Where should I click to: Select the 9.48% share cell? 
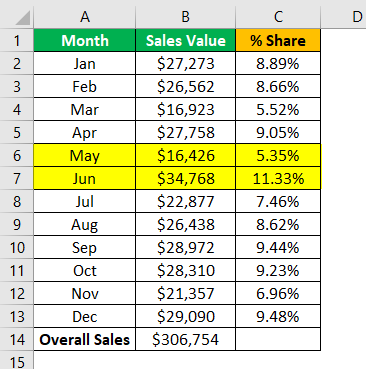click(278, 316)
